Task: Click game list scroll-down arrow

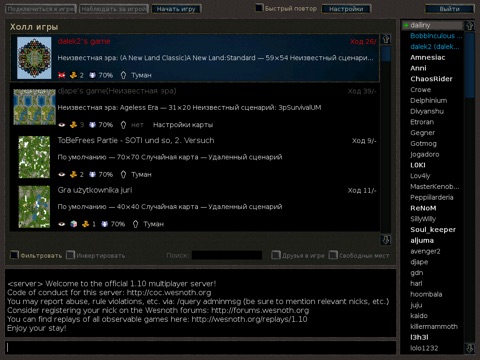Action: tap(386, 239)
